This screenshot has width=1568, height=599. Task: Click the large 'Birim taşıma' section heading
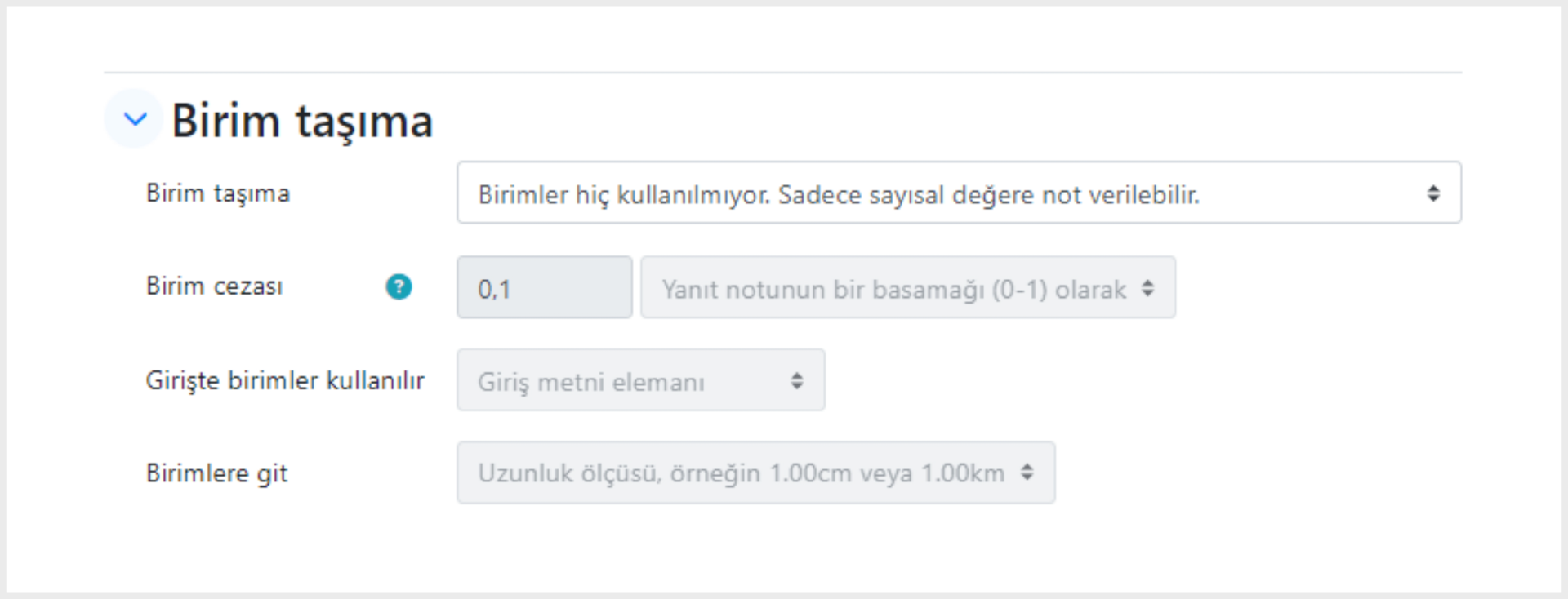[x=302, y=121]
